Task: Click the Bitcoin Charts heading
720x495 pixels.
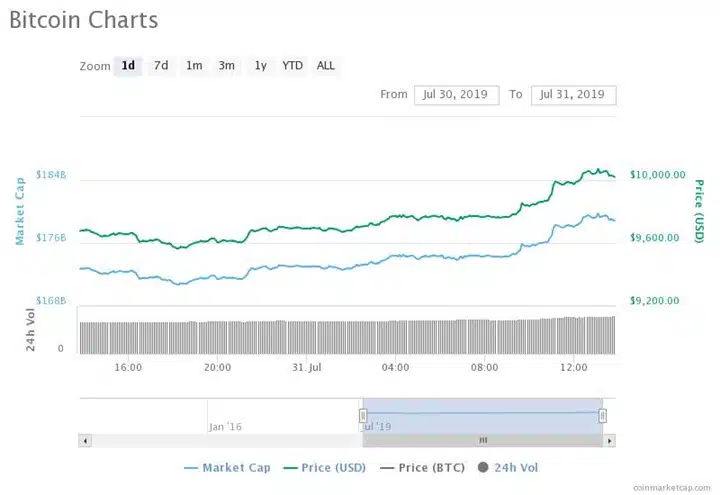Action: pyautogui.click(x=84, y=20)
